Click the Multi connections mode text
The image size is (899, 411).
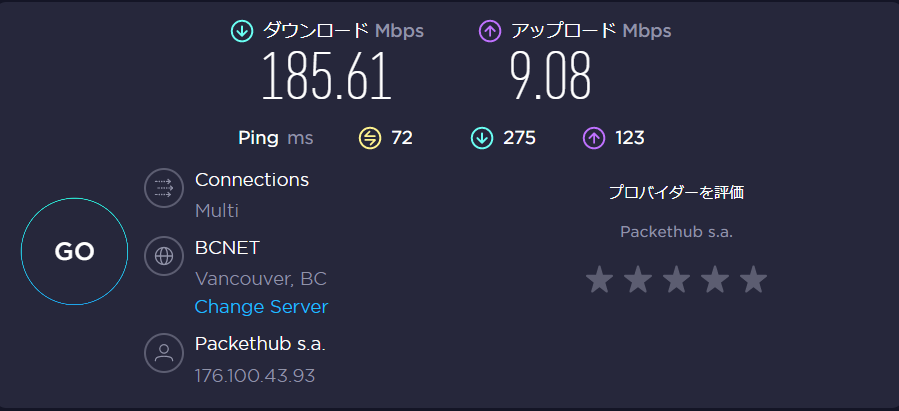[216, 211]
